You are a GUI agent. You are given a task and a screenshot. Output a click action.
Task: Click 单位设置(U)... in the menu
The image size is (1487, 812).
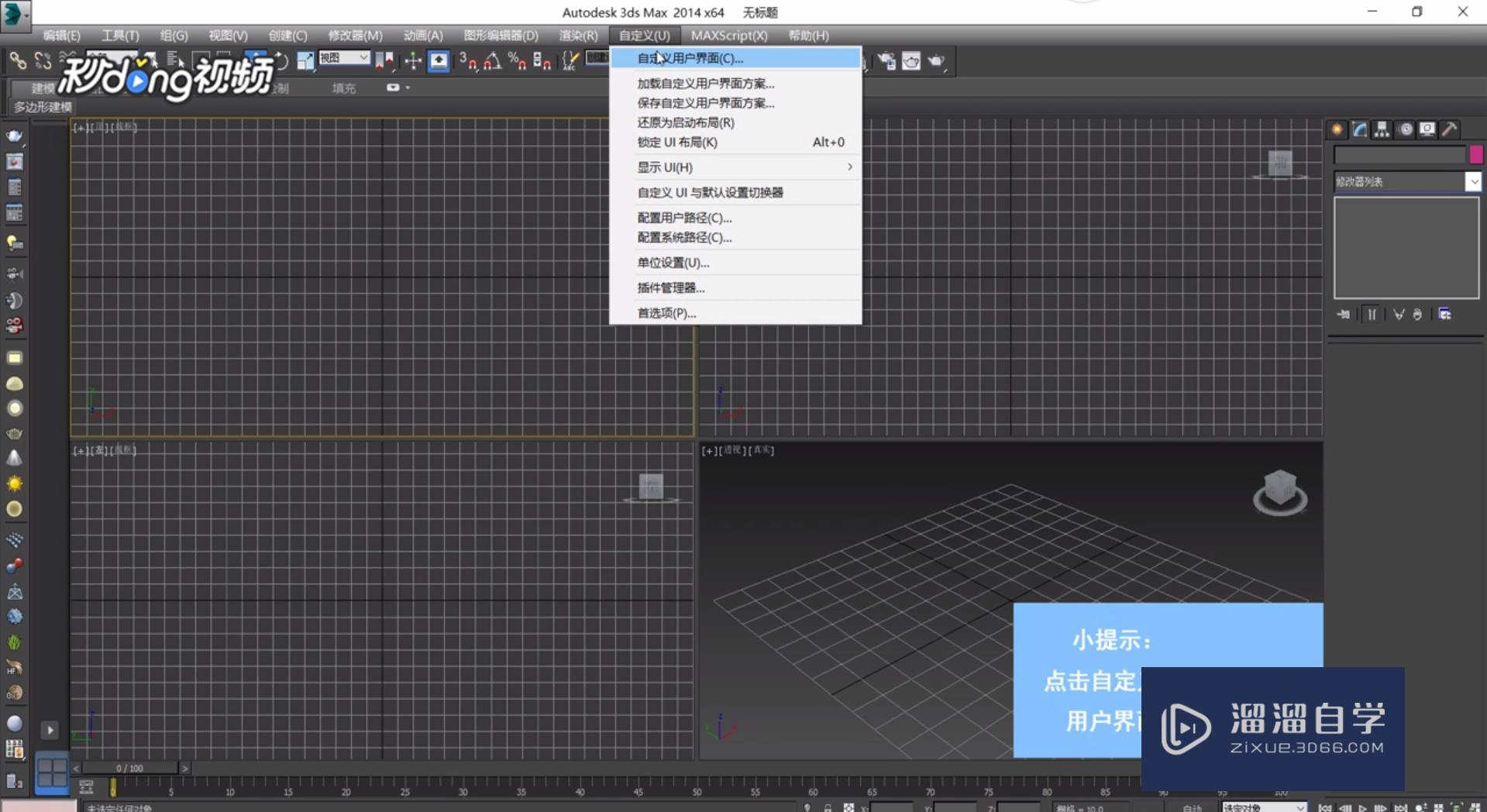[673, 263]
